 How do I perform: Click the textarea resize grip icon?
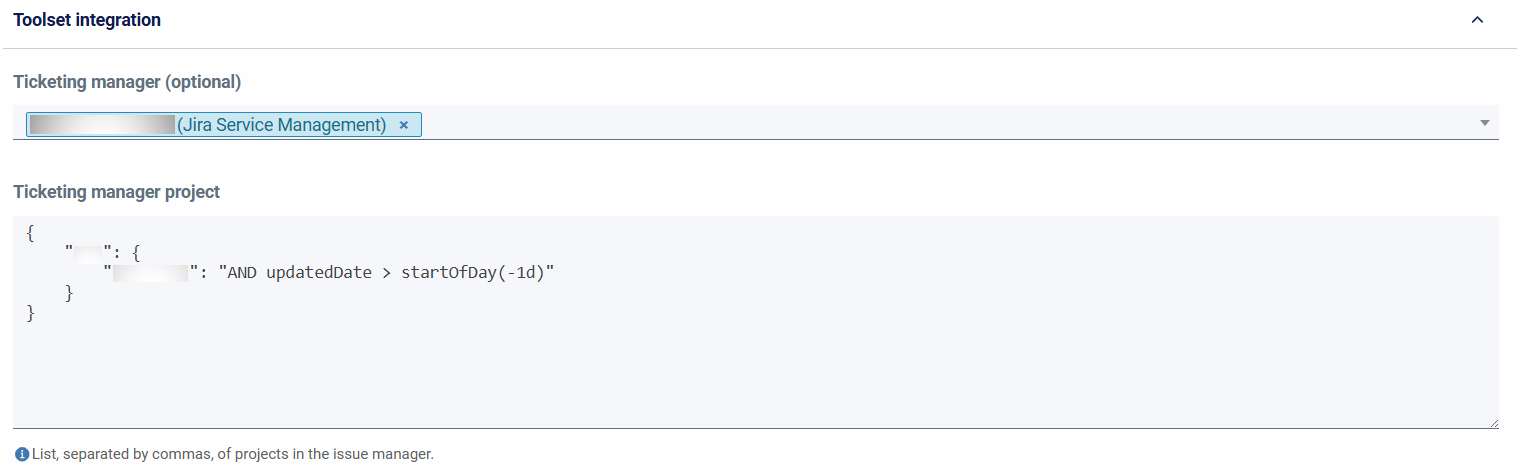(1492, 423)
